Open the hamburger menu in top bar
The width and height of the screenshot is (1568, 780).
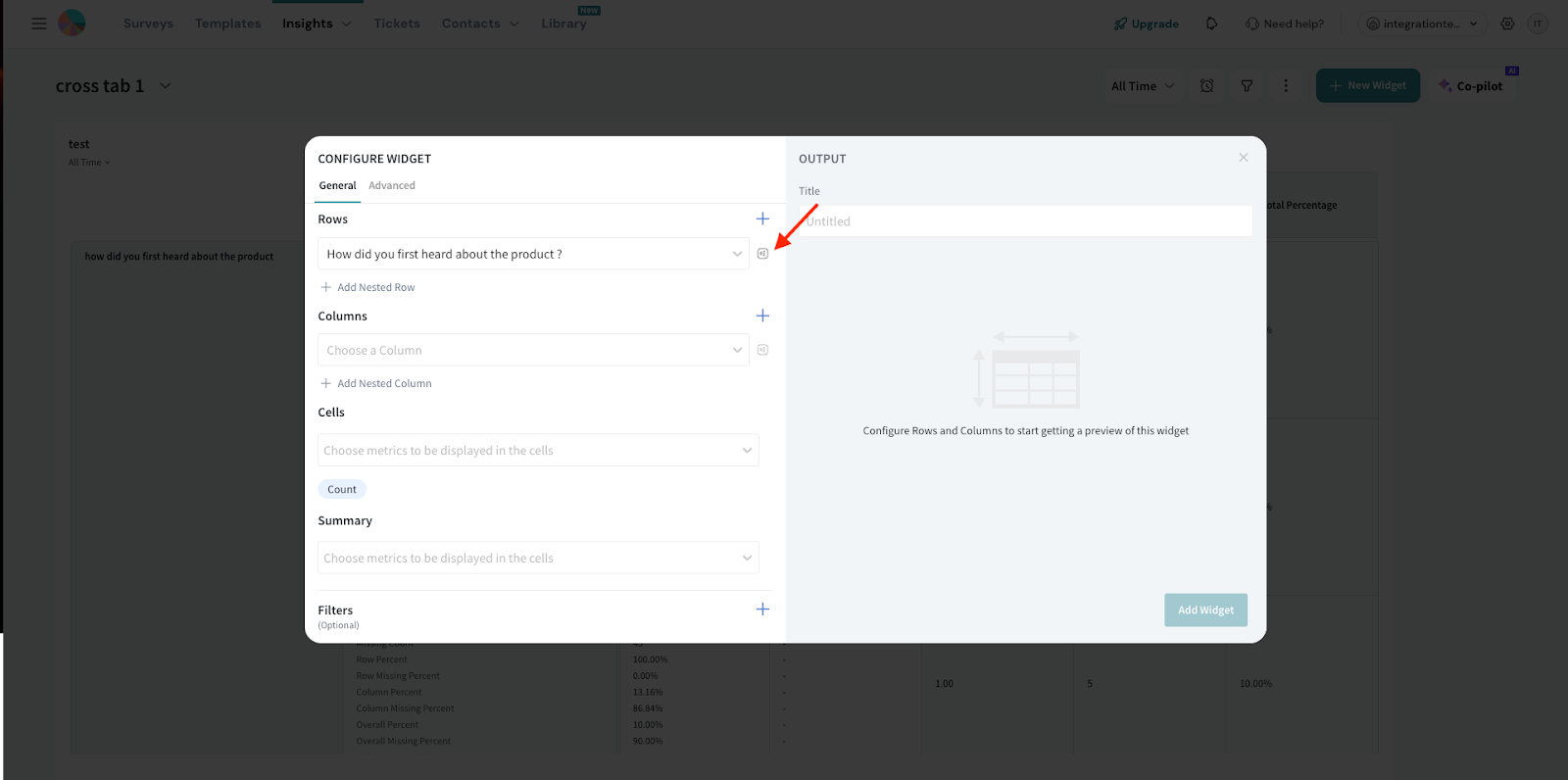[x=39, y=24]
